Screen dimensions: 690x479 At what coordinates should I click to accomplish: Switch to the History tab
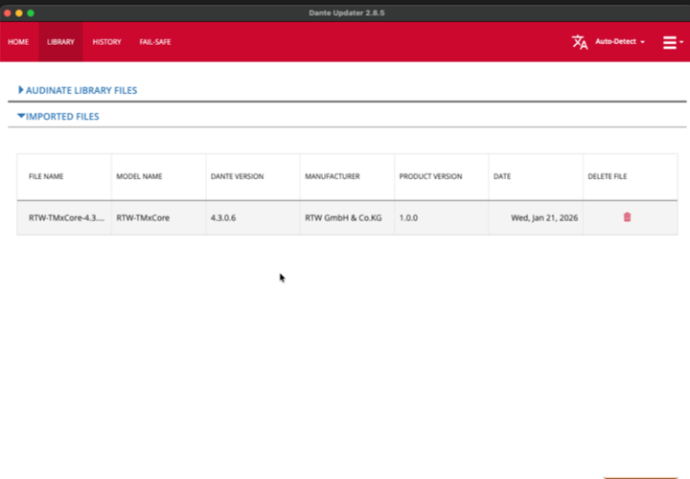(x=106, y=42)
